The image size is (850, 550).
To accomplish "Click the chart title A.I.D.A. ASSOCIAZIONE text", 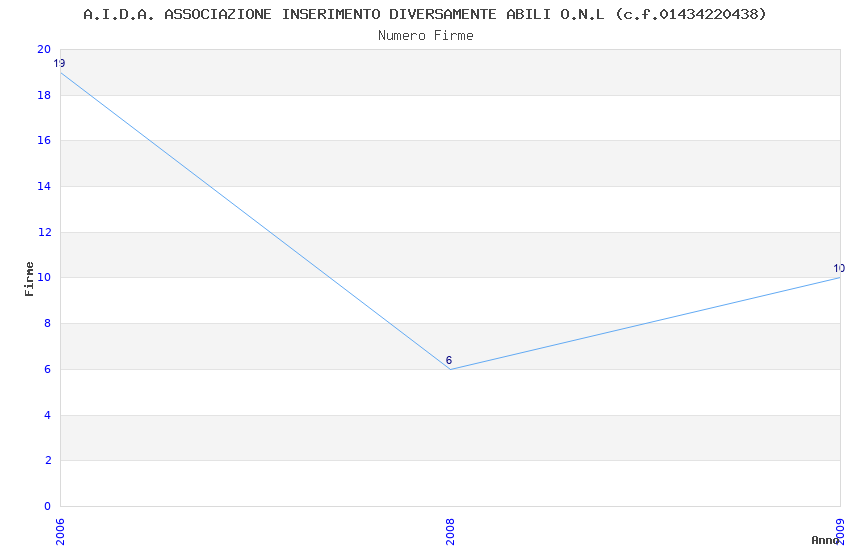I will (425, 14).
